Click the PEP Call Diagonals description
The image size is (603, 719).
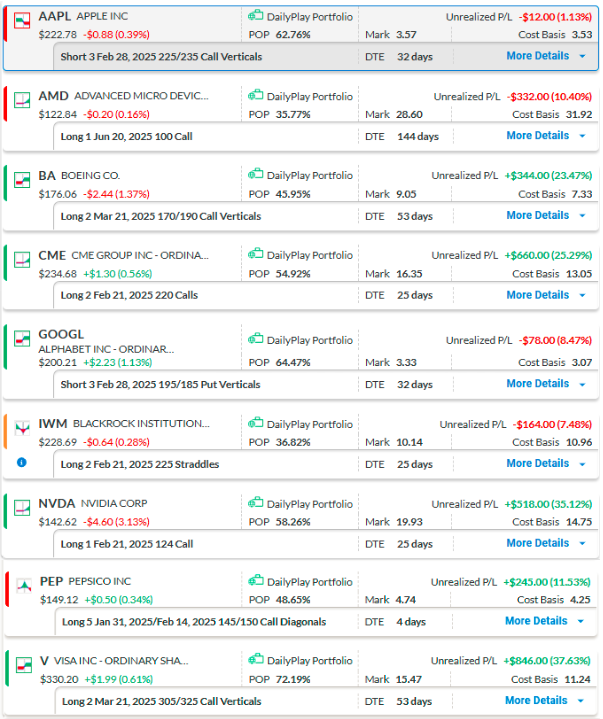[194, 622]
